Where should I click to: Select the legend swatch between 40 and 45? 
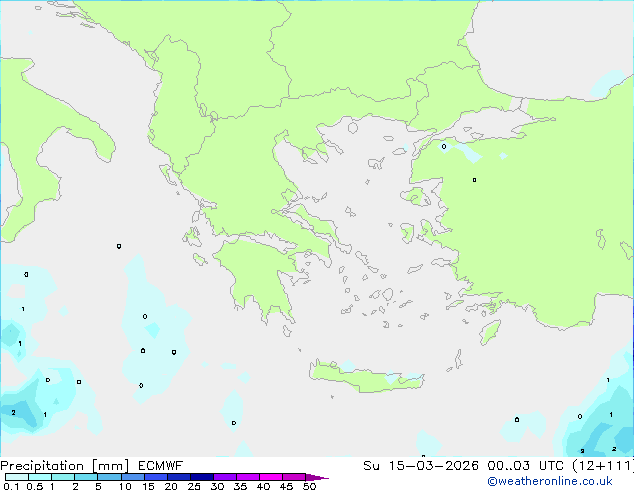pyautogui.click(x=271, y=477)
